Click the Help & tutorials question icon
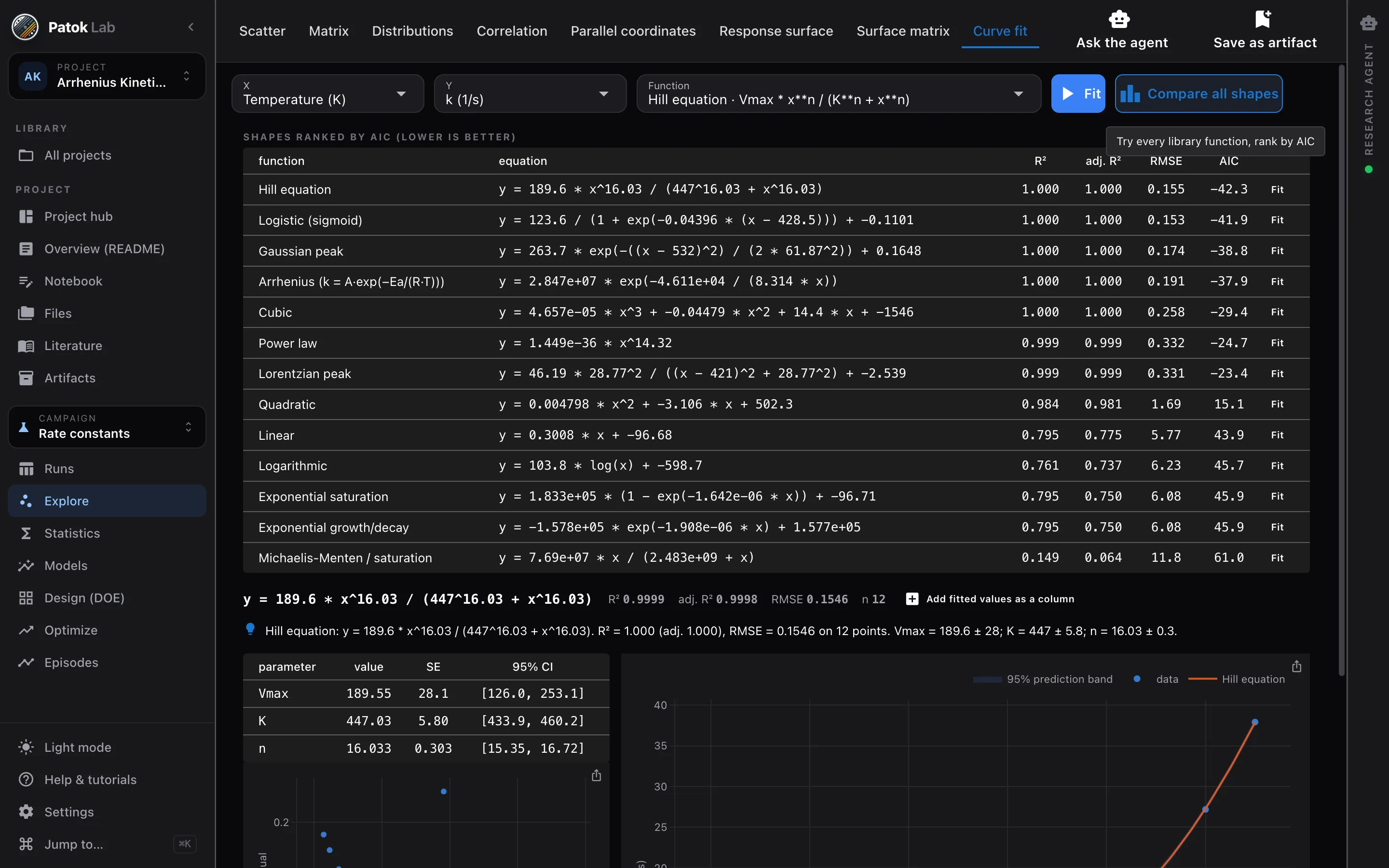This screenshot has width=1389, height=868. pos(26,780)
